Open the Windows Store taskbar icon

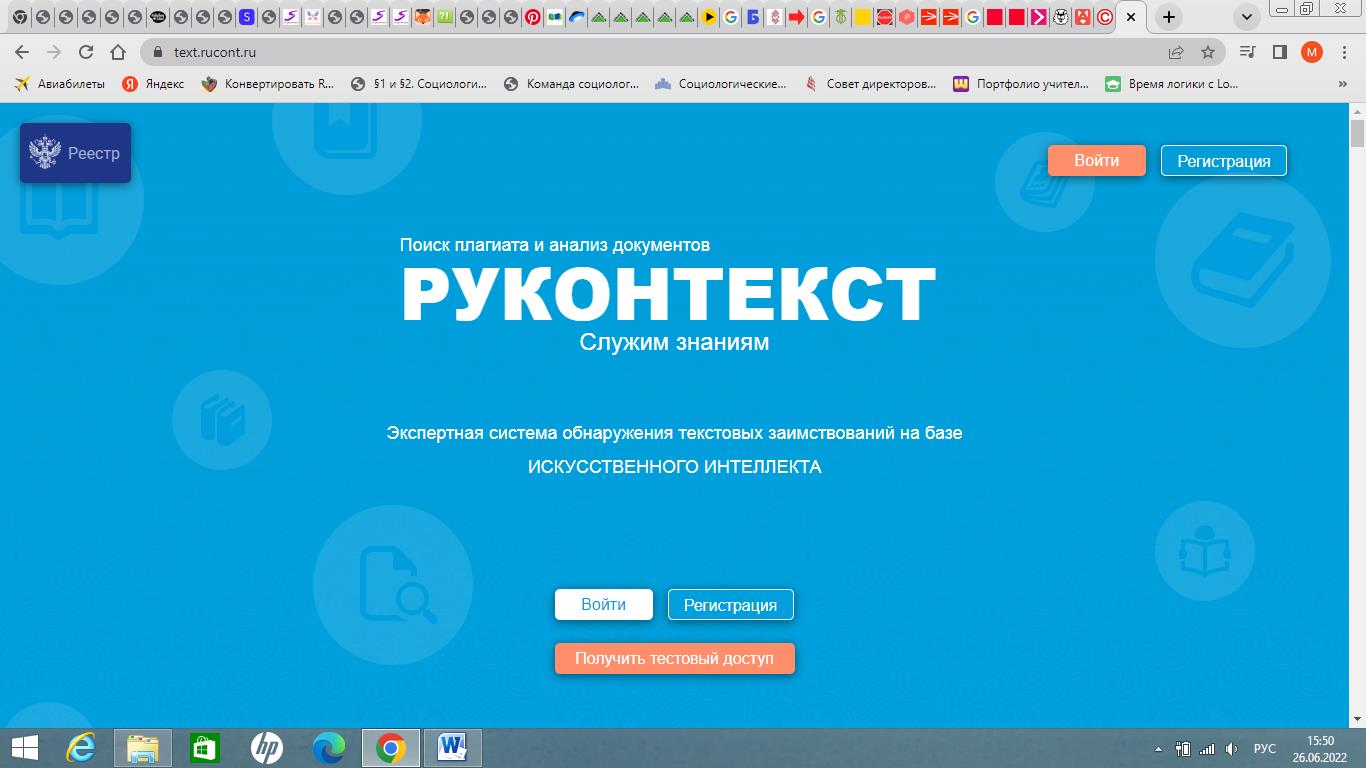click(x=205, y=748)
